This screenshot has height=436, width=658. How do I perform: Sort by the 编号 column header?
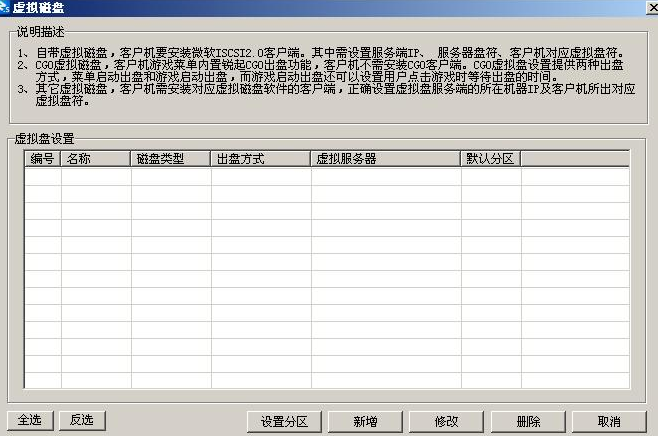(42, 159)
